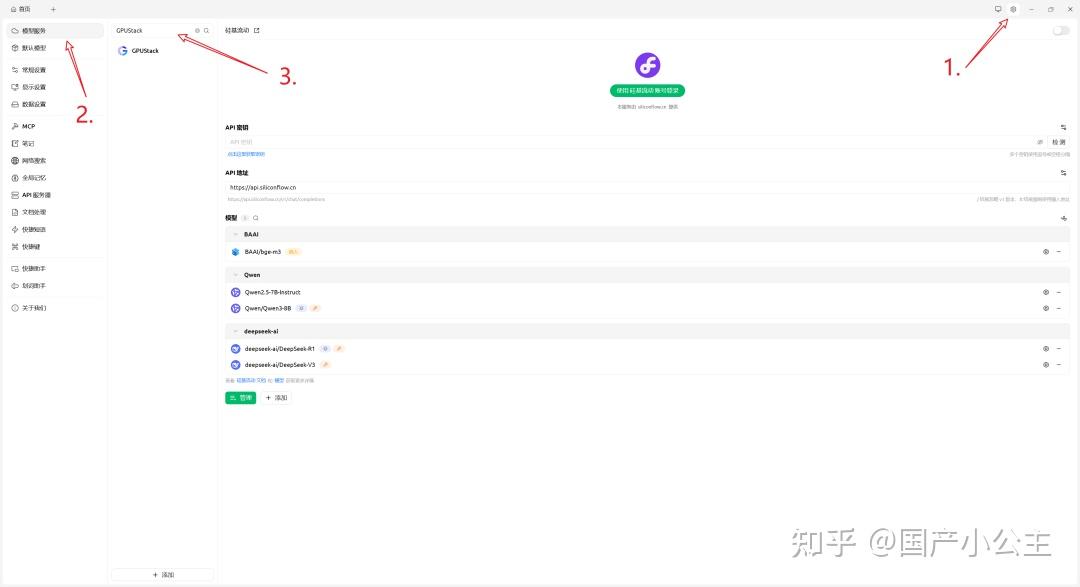
Task: Open 快捷助手 settings section
Action: pos(55,269)
